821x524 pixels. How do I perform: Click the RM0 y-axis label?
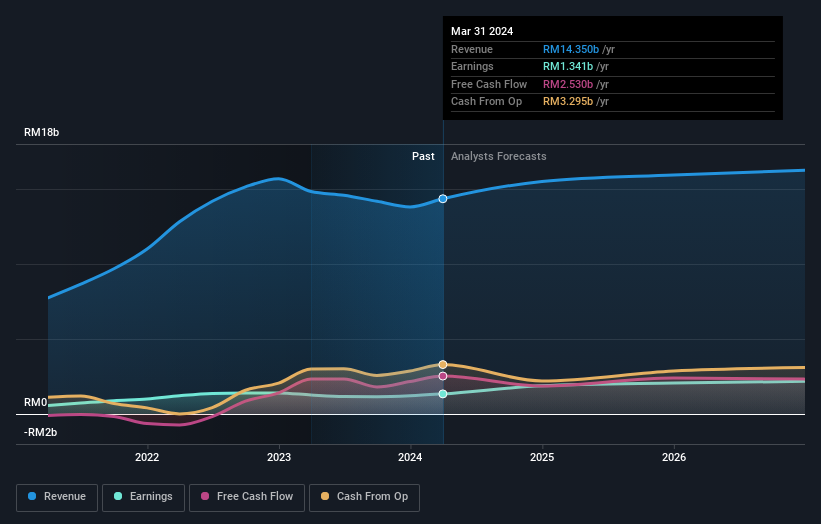coord(36,403)
